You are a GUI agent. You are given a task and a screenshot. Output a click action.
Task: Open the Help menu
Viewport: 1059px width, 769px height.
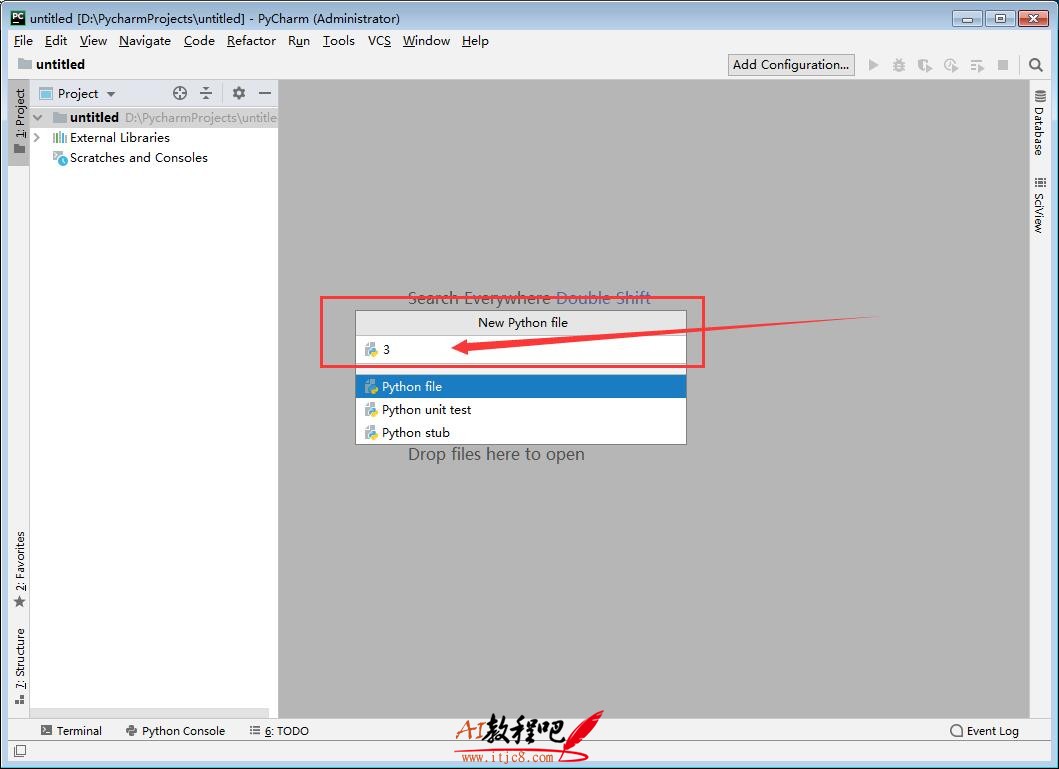pos(475,41)
